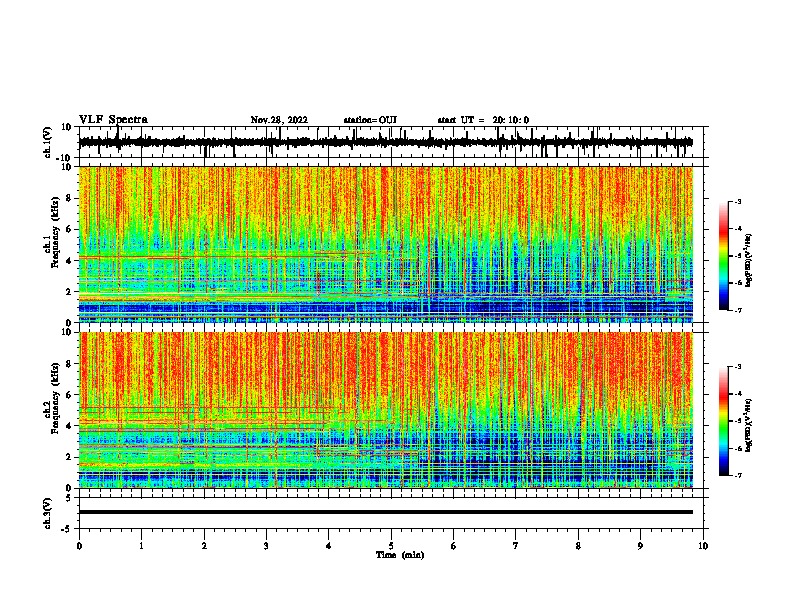
Task: Click inside the ch.1 spectrogram plot
Action: [x=385, y=244]
